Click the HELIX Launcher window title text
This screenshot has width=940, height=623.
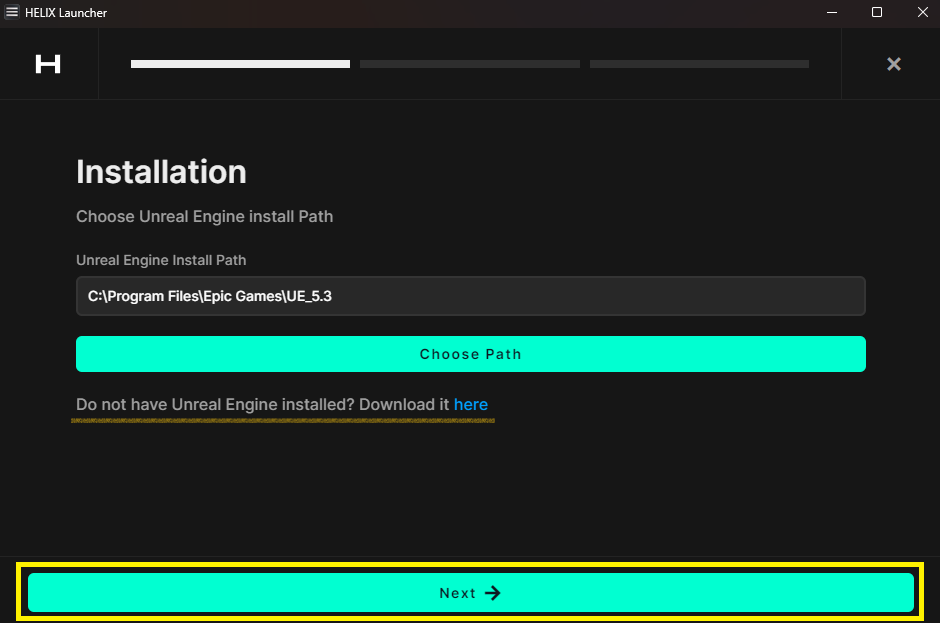(66, 12)
